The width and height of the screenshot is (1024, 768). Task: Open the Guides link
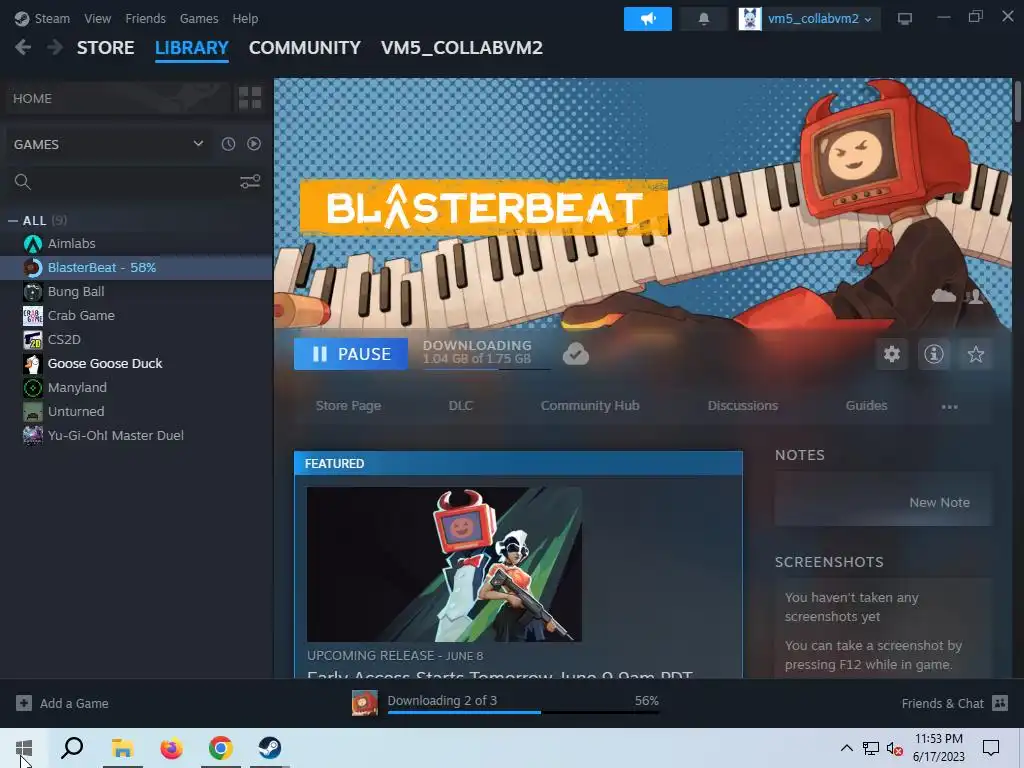coord(866,406)
